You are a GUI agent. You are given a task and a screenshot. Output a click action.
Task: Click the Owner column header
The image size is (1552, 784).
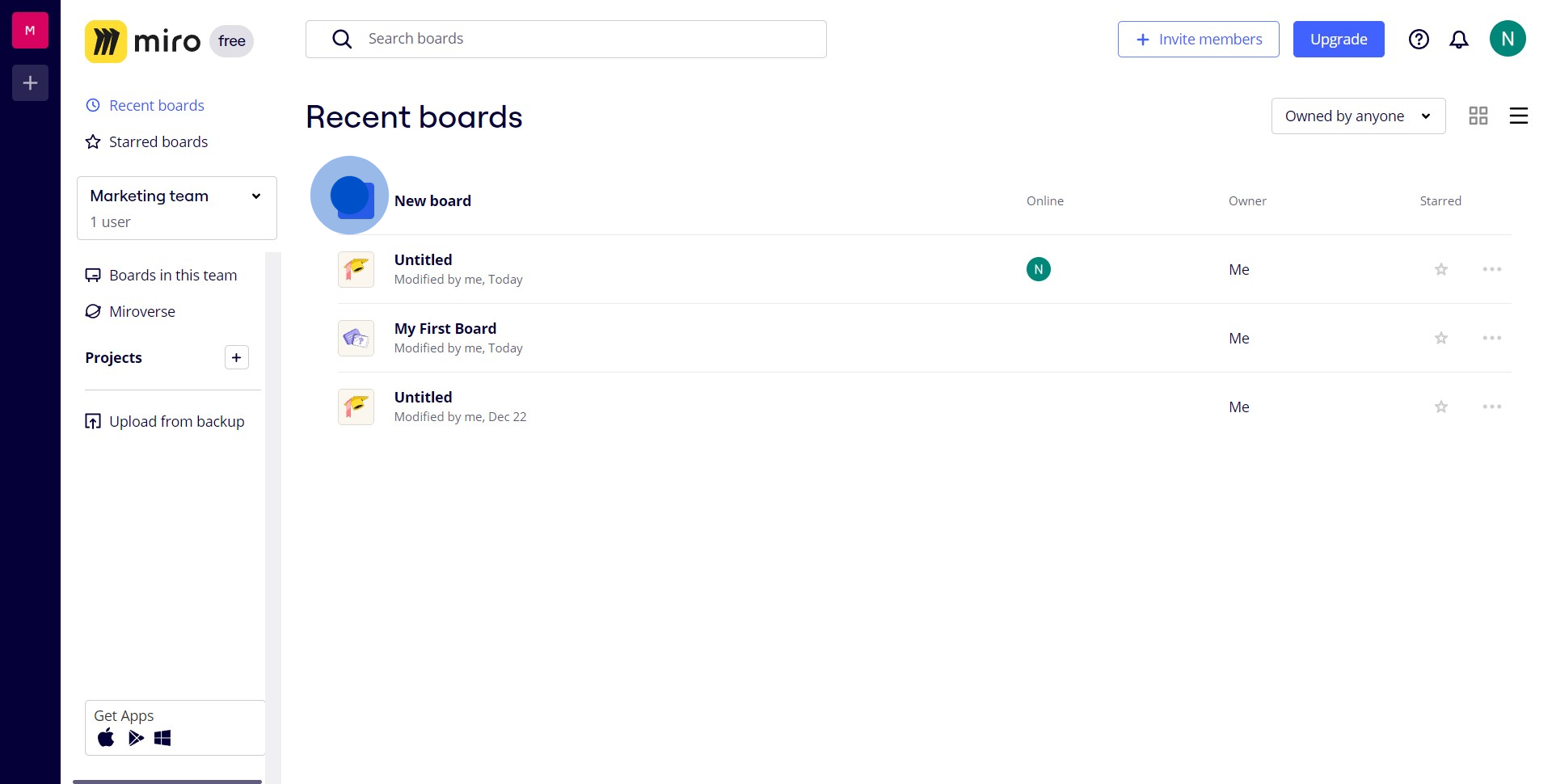1247,200
